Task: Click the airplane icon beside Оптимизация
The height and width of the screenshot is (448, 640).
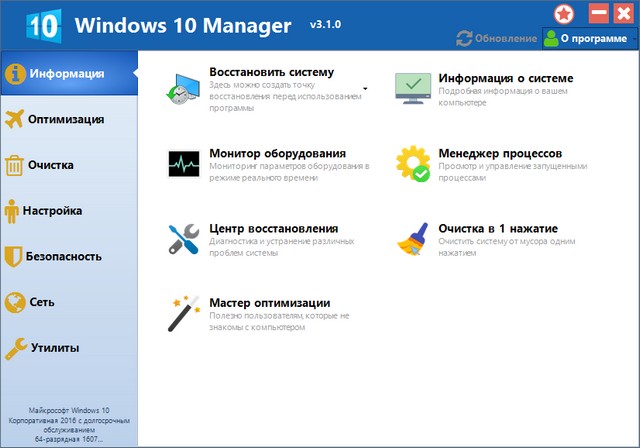Action: [x=14, y=119]
